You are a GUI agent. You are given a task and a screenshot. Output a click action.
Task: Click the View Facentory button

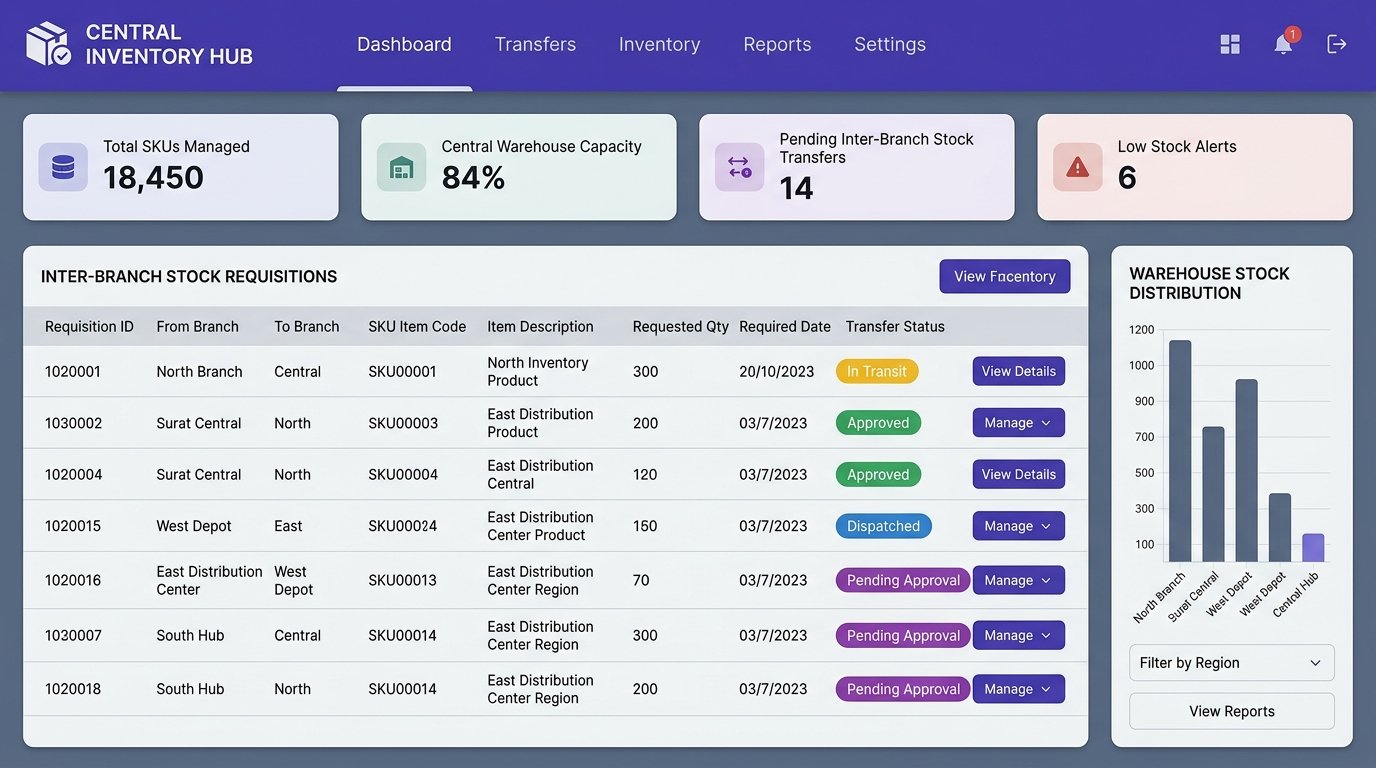tap(1005, 277)
